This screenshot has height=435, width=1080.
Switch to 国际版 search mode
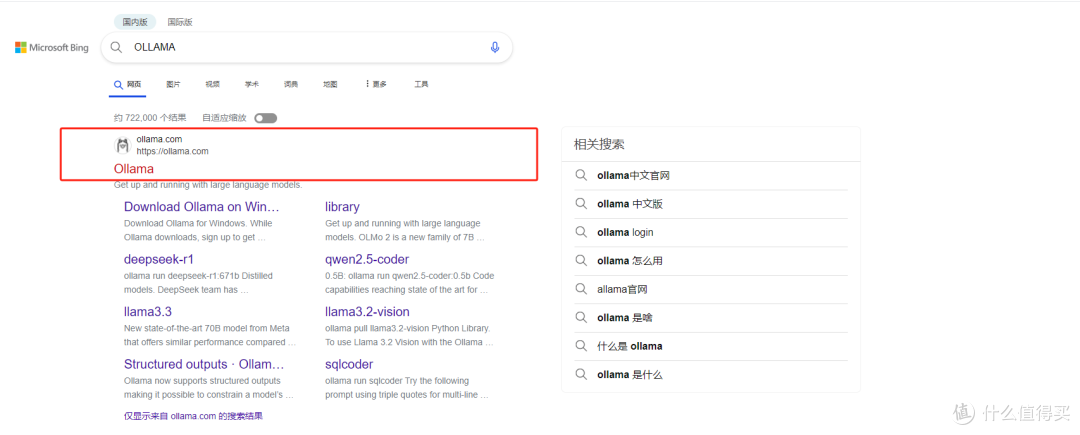(x=180, y=22)
